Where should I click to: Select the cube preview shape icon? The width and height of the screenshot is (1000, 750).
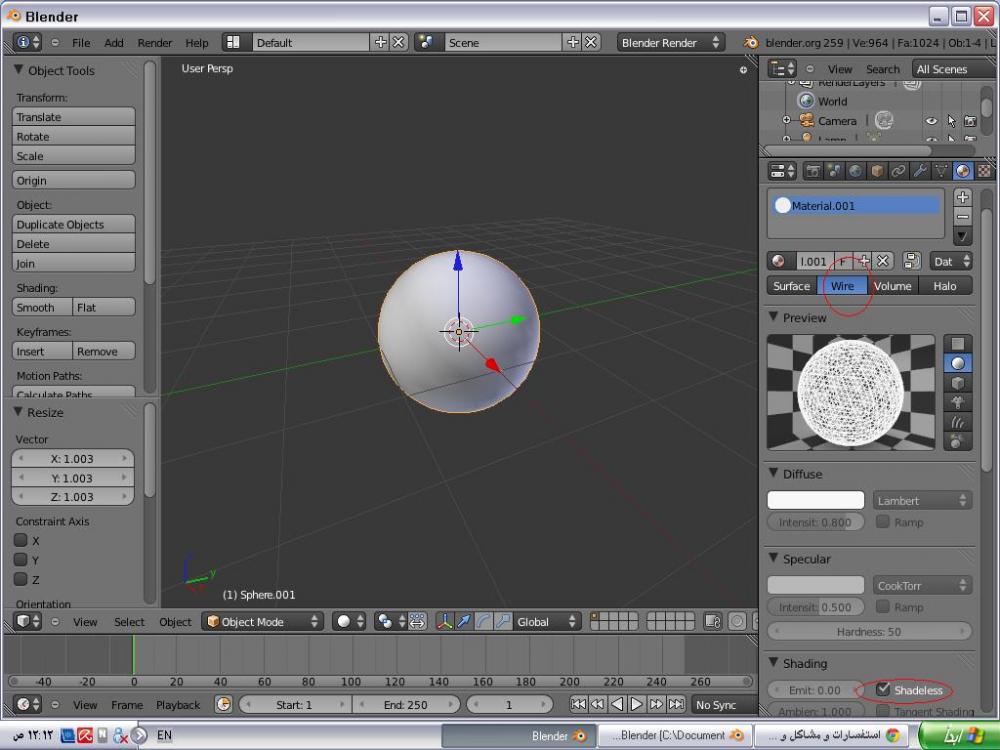pyautogui.click(x=959, y=384)
